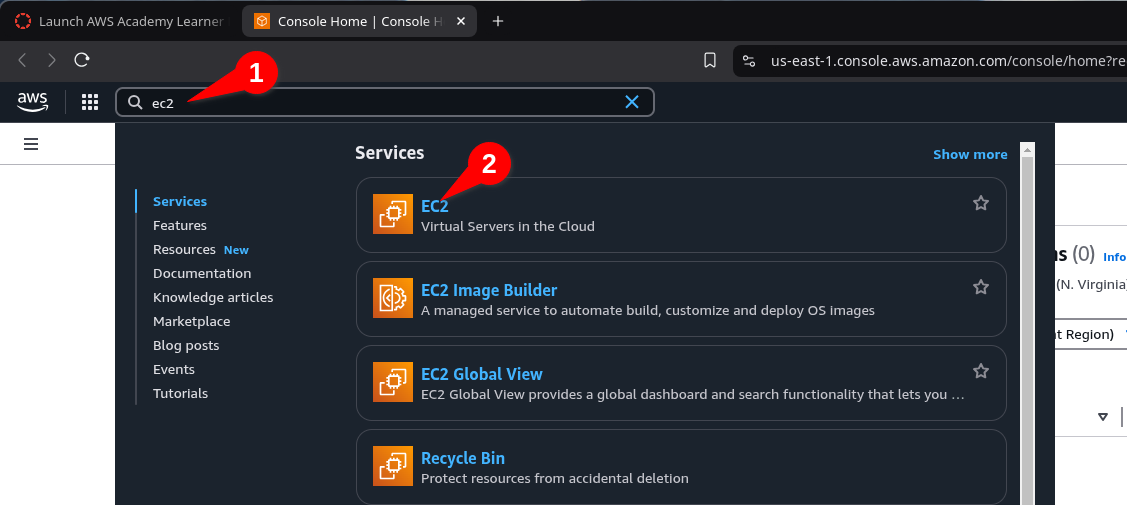Click the AWS logo home icon

32,102
